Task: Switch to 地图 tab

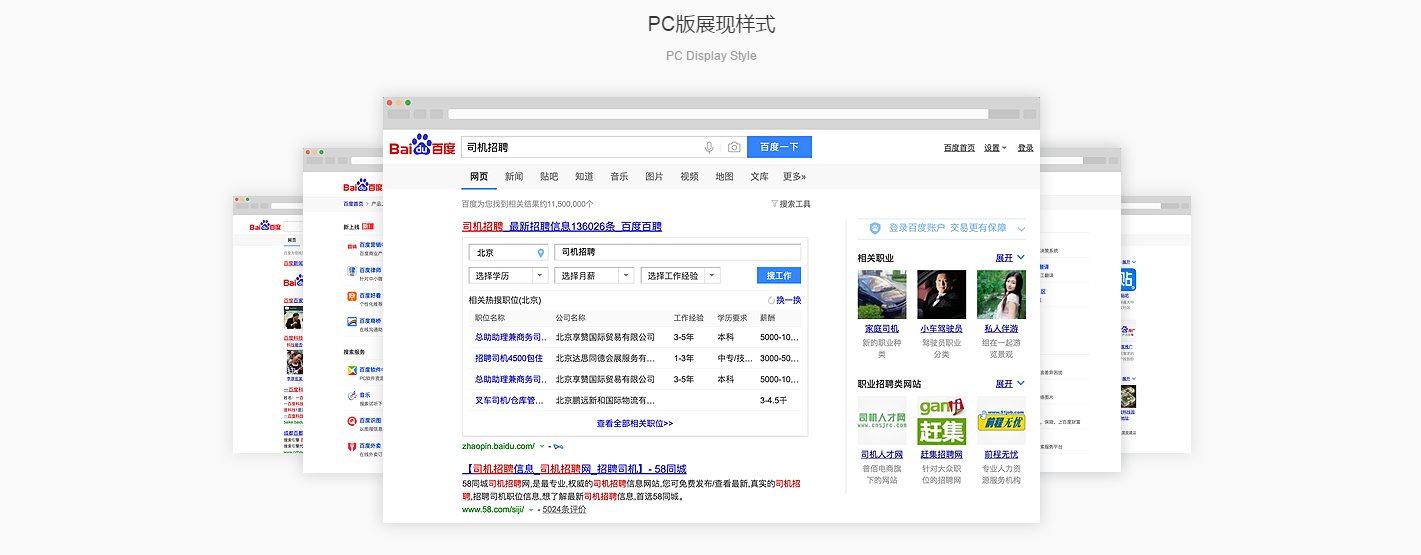Action: [724, 177]
